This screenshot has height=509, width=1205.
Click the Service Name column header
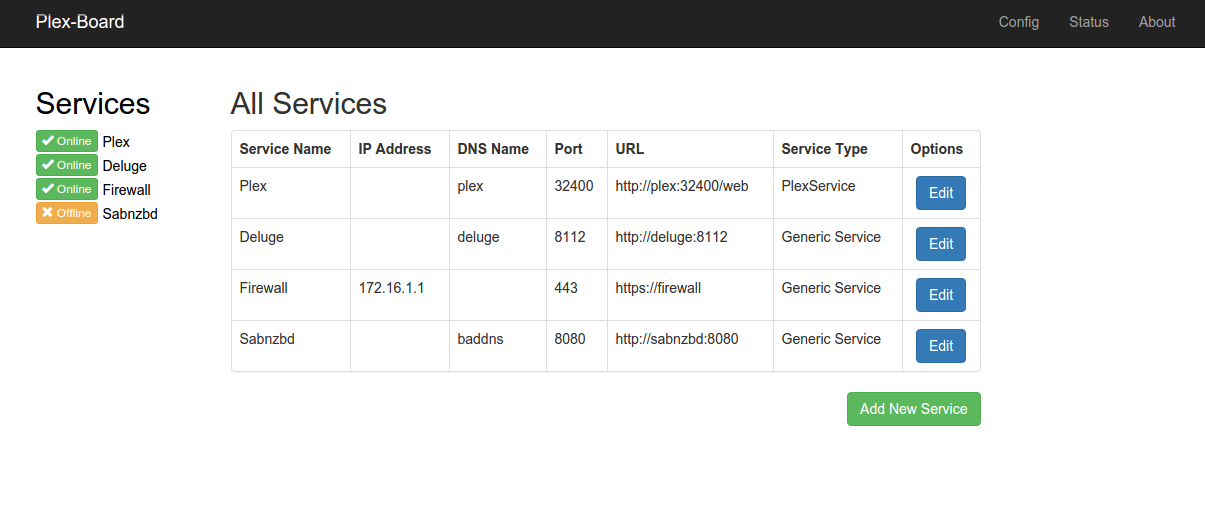point(285,149)
